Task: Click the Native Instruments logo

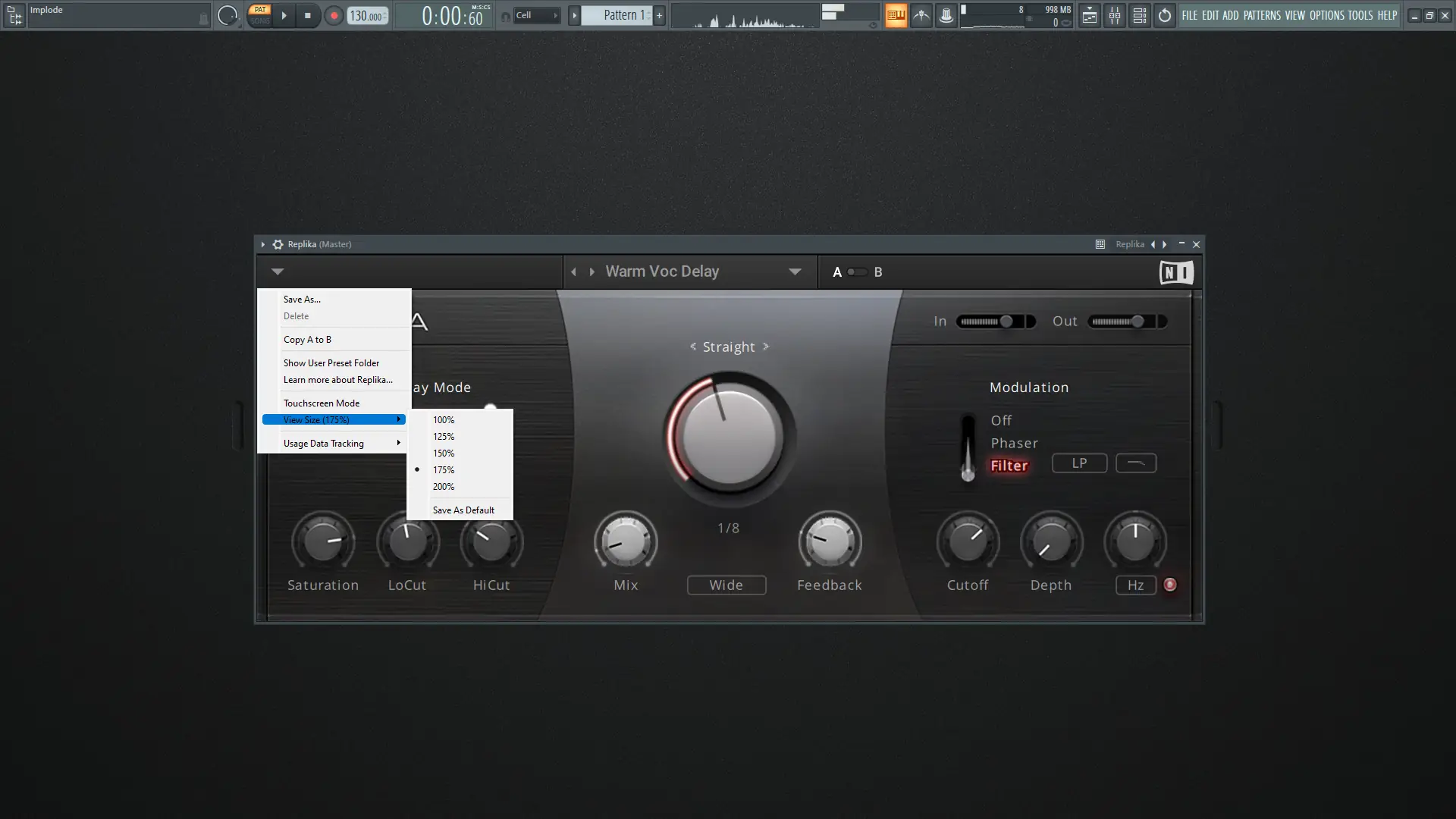Action: click(x=1176, y=272)
